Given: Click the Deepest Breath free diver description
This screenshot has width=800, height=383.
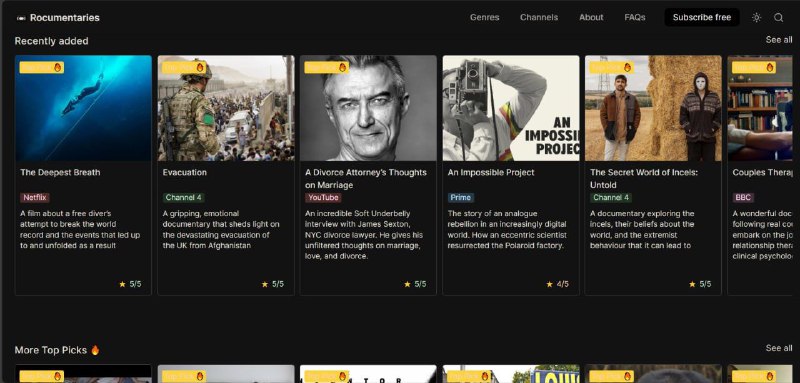Looking at the screenshot, I should coord(80,229).
